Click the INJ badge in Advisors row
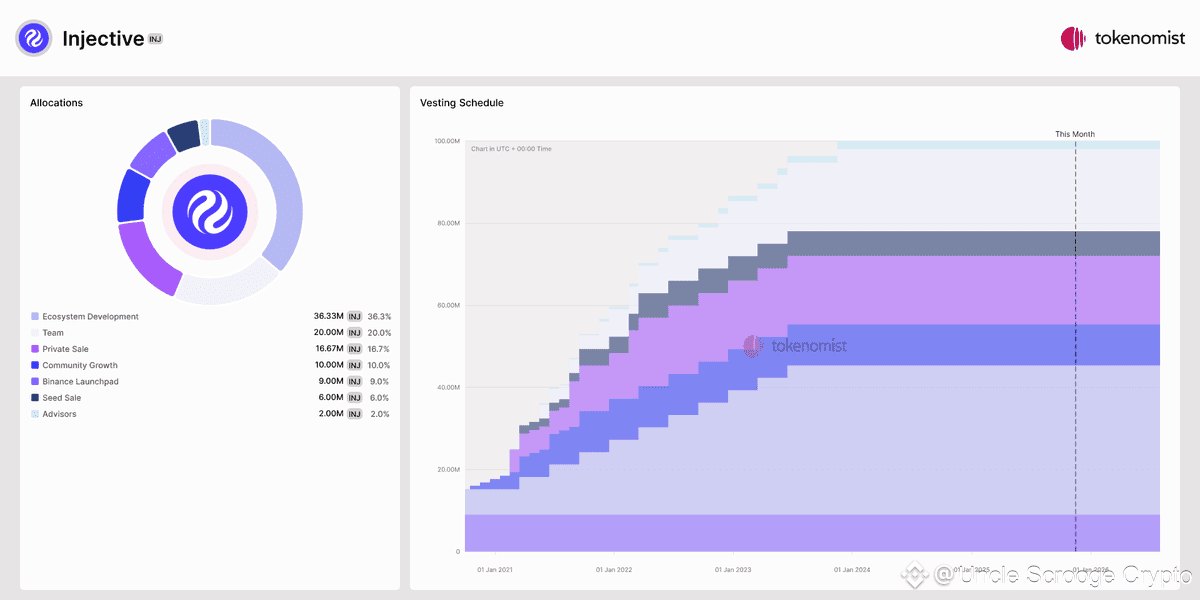 355,414
